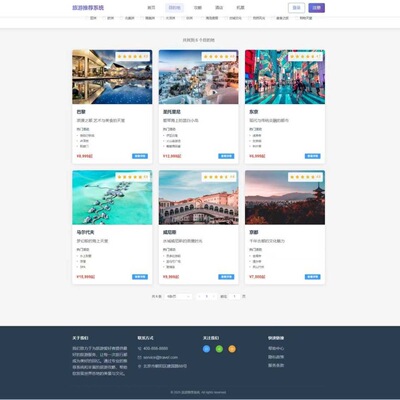400x400 pixels.
Task: Open 机票 in navigation bar
Action: tap(240, 8)
